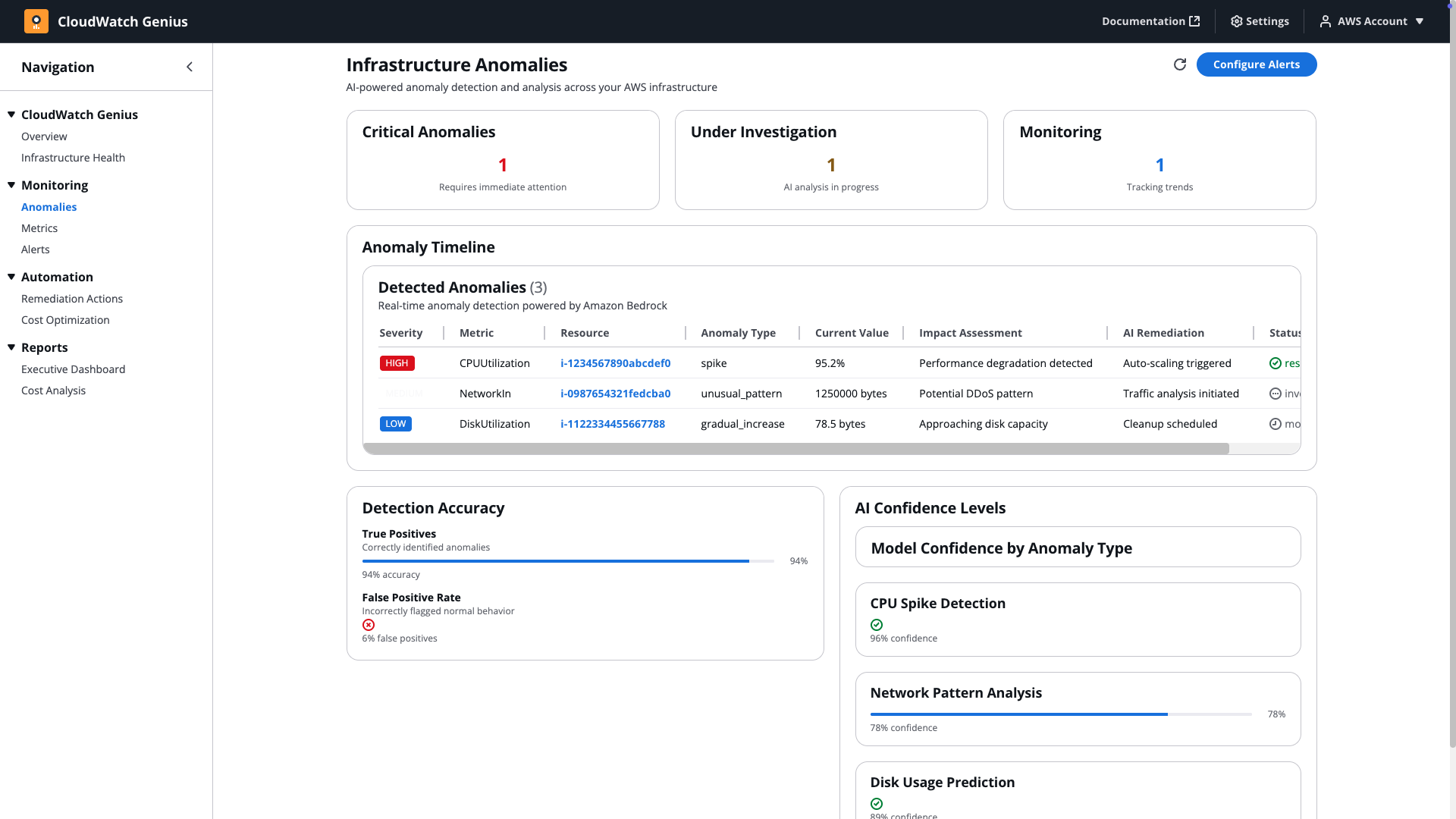The width and height of the screenshot is (1456, 819).
Task: Collapse the Reports navigation section
Action: click(11, 347)
